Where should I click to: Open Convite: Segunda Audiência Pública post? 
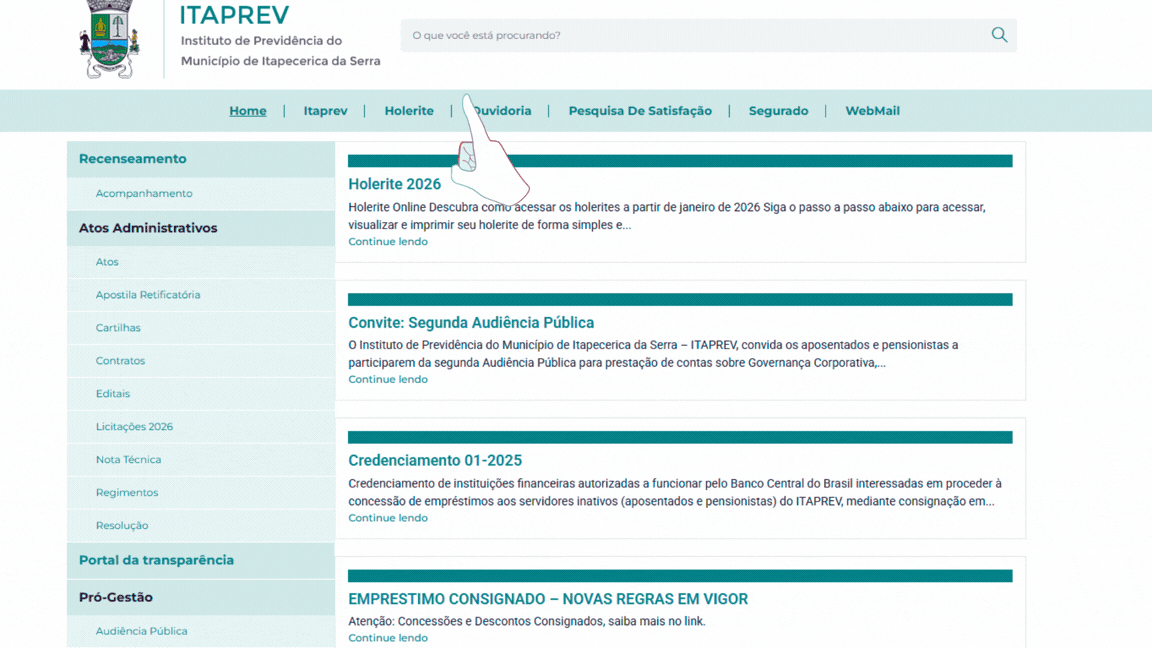pos(471,323)
